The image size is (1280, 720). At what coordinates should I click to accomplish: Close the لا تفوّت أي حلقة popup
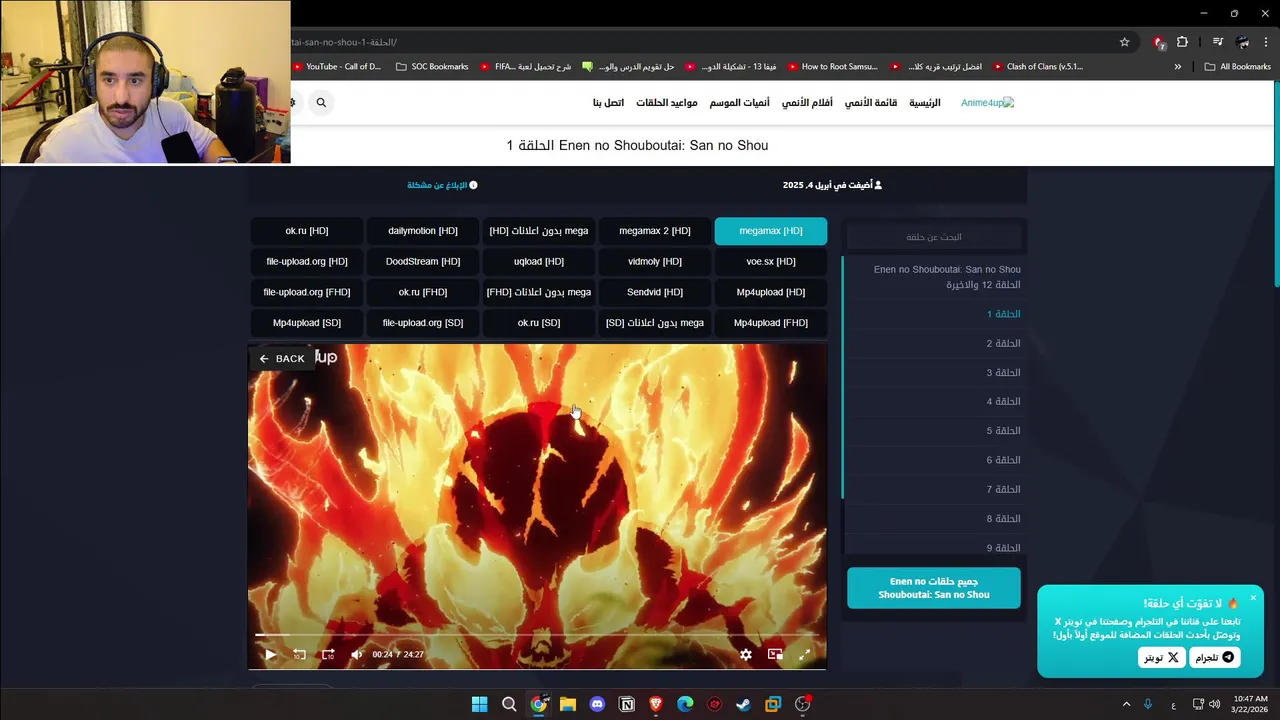(x=1253, y=599)
